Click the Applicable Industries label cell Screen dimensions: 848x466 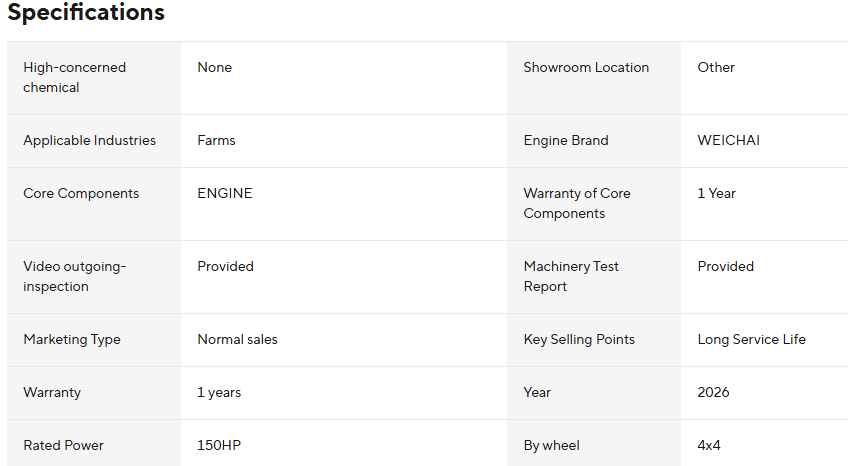coord(90,141)
